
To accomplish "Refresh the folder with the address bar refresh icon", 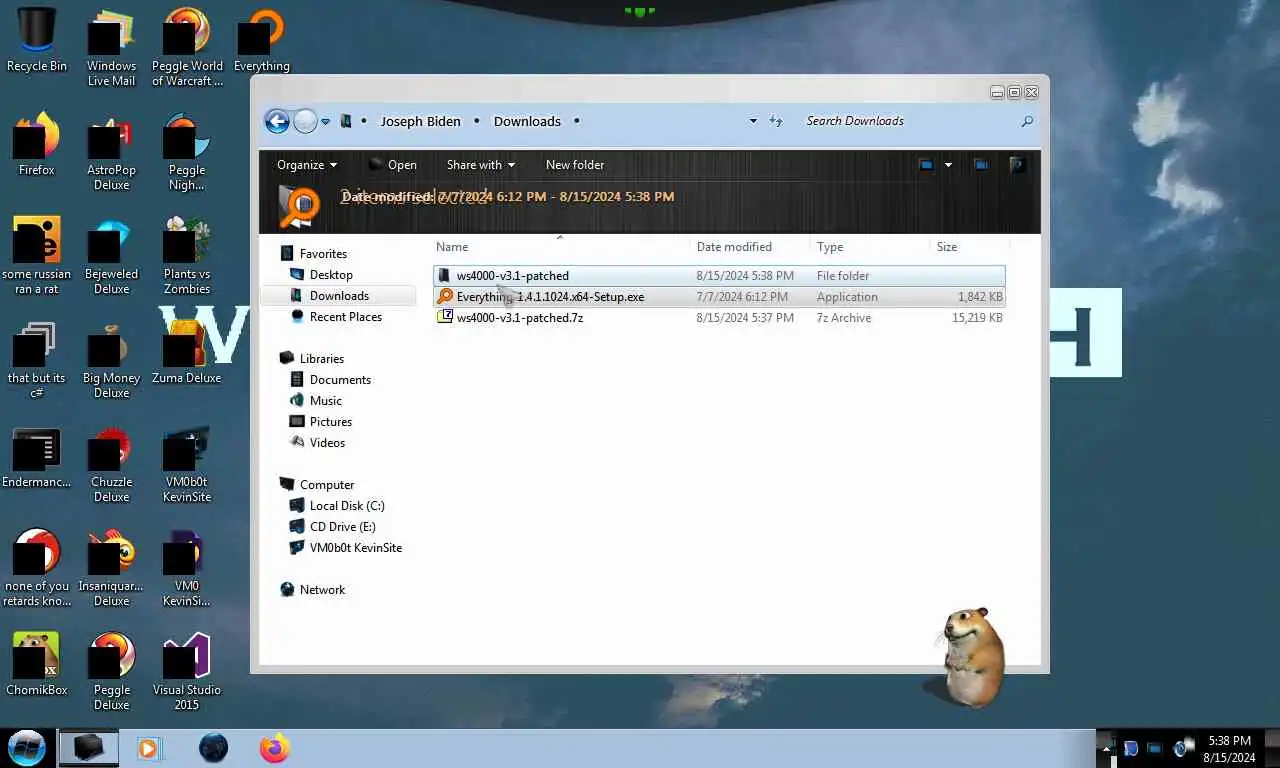I will pos(776,121).
